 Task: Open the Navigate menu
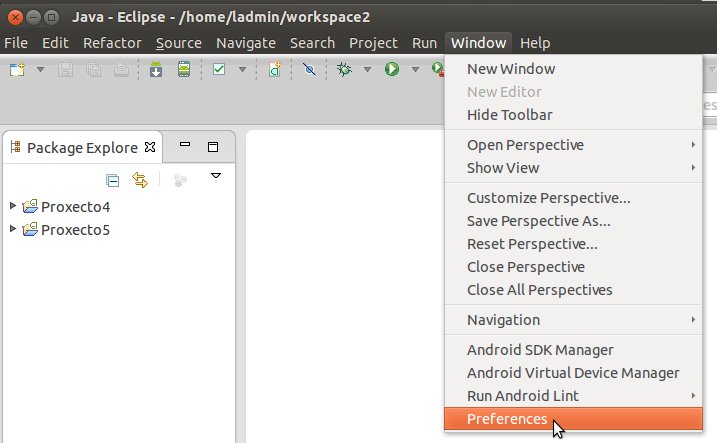246,43
